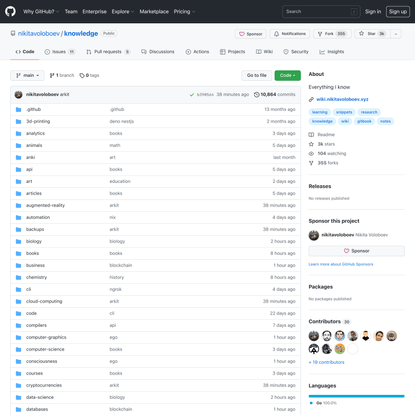Click + 19 contributors link
415x415 pixels.
tap(326, 362)
